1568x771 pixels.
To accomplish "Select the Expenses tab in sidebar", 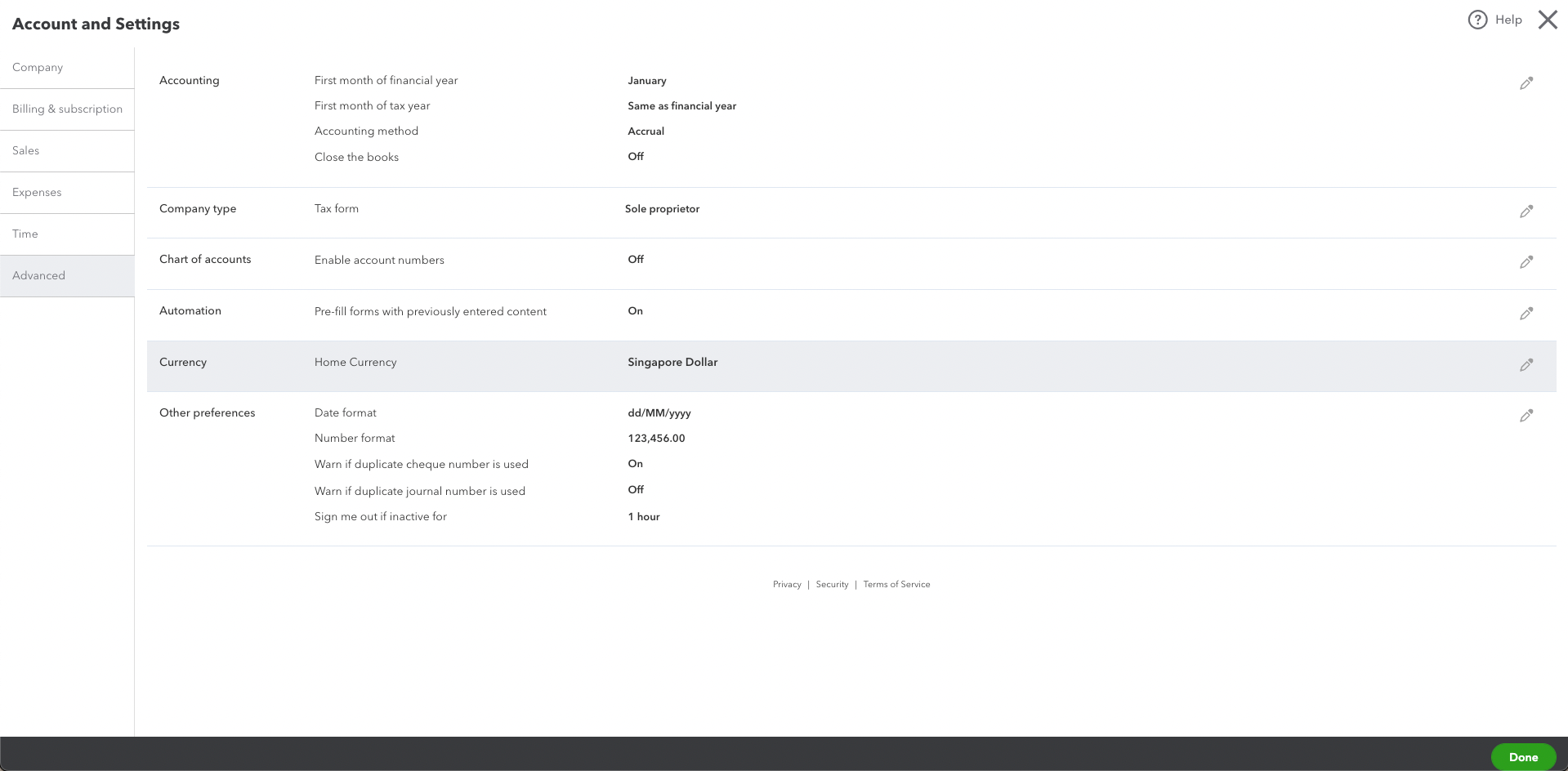I will pyautogui.click(x=37, y=193).
